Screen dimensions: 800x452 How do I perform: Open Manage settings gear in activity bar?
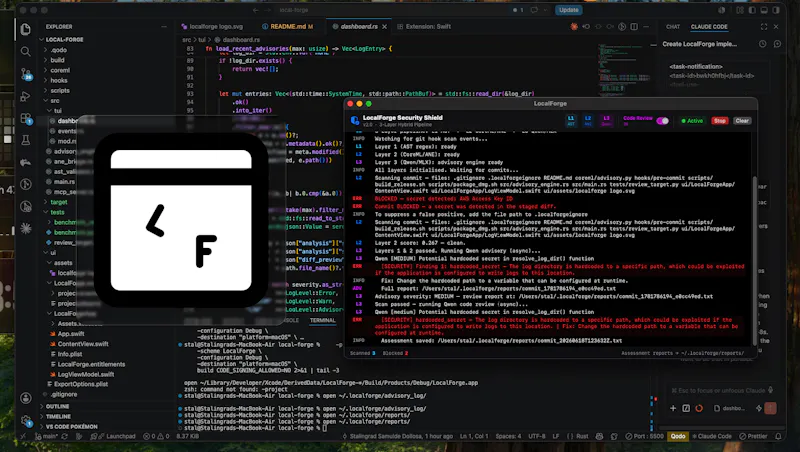point(26,420)
